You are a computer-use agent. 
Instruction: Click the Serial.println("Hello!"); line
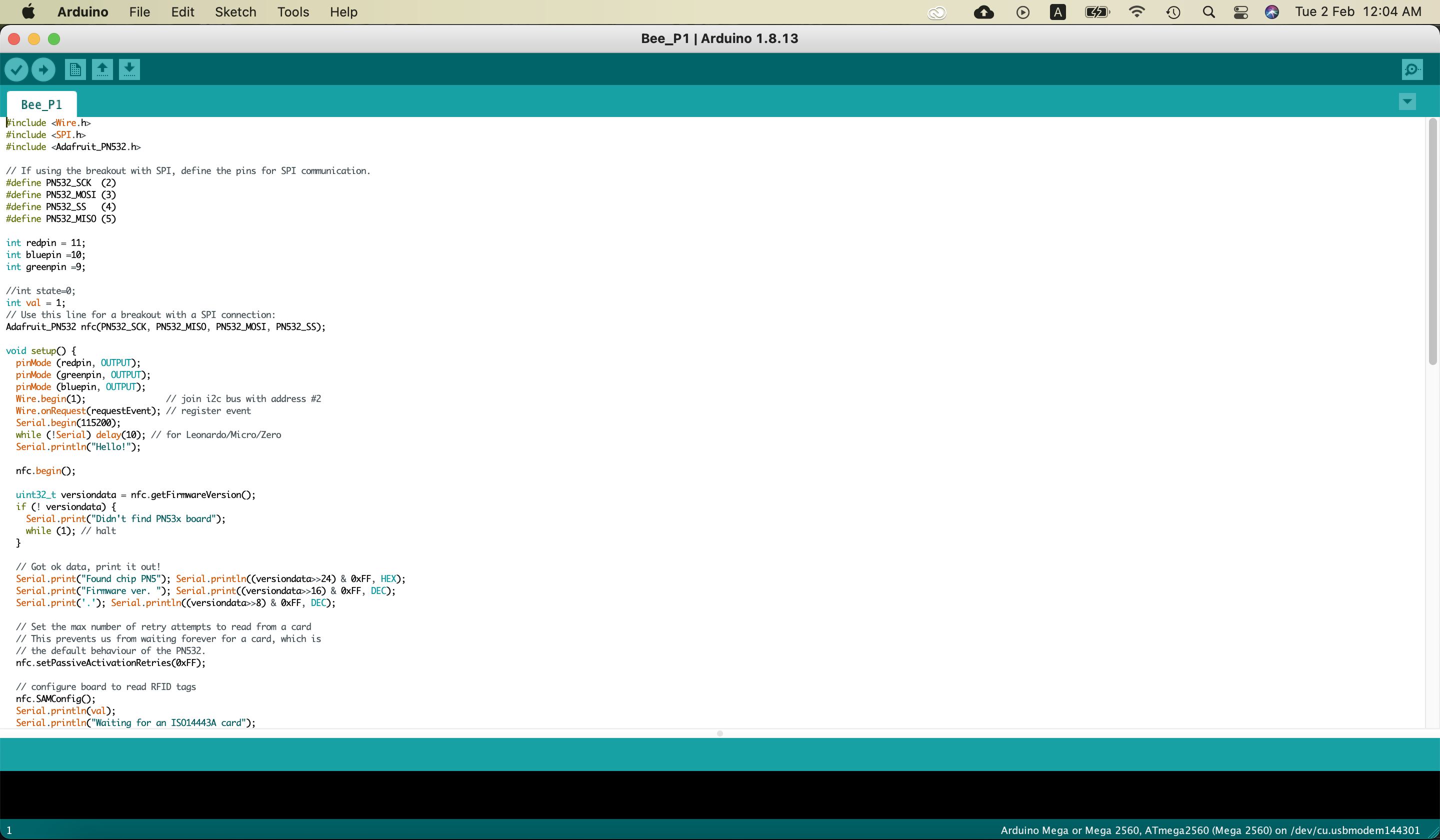pyautogui.click(x=78, y=447)
